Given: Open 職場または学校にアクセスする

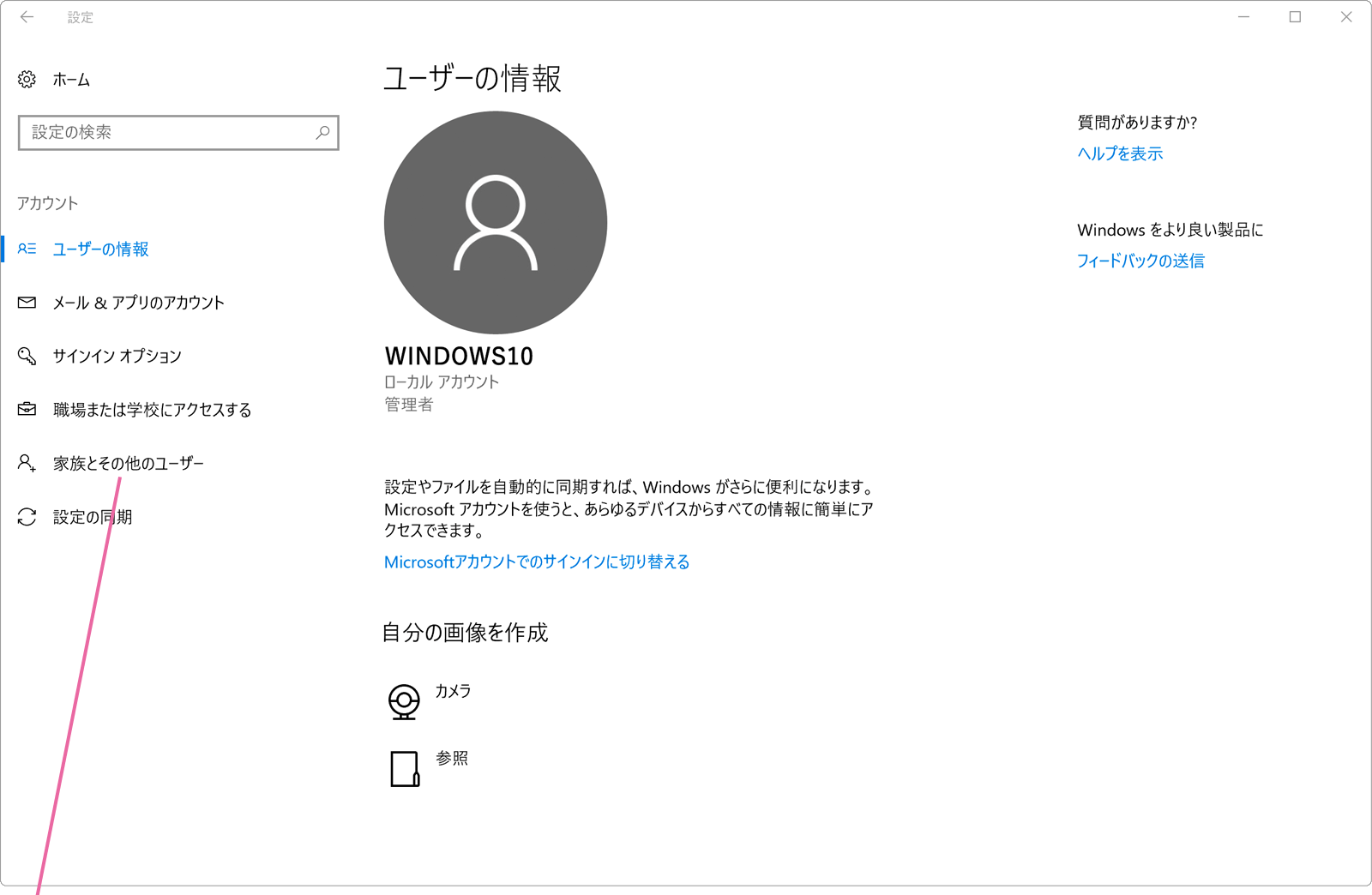Looking at the screenshot, I should (x=152, y=410).
